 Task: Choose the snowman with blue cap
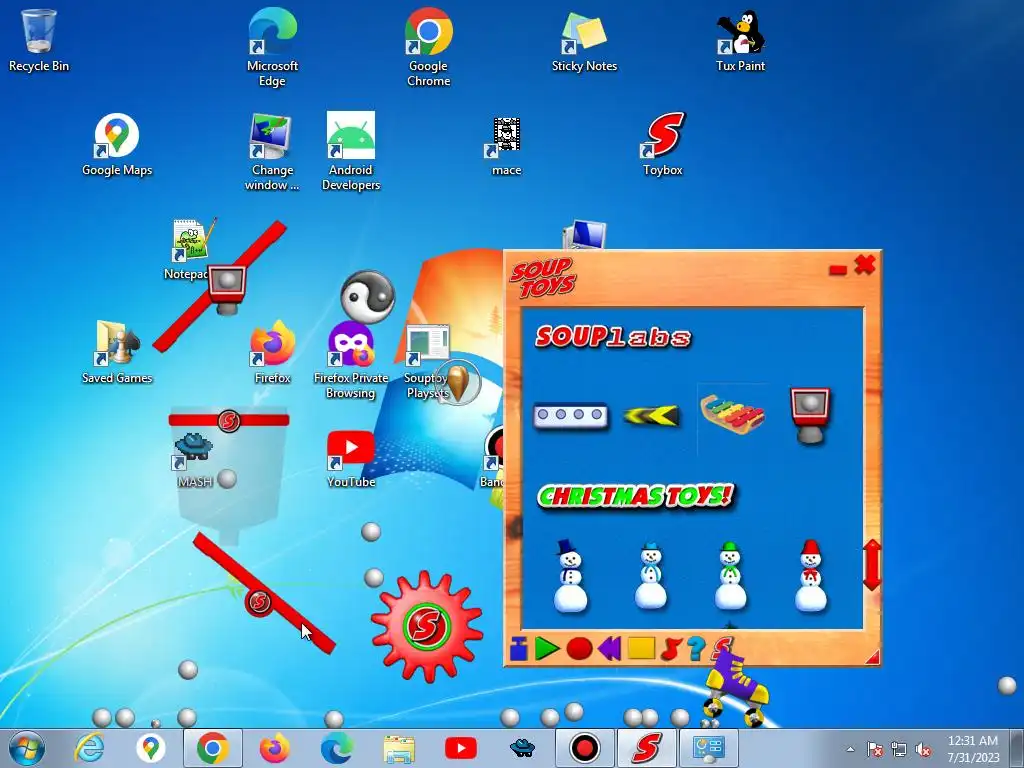click(x=650, y=575)
